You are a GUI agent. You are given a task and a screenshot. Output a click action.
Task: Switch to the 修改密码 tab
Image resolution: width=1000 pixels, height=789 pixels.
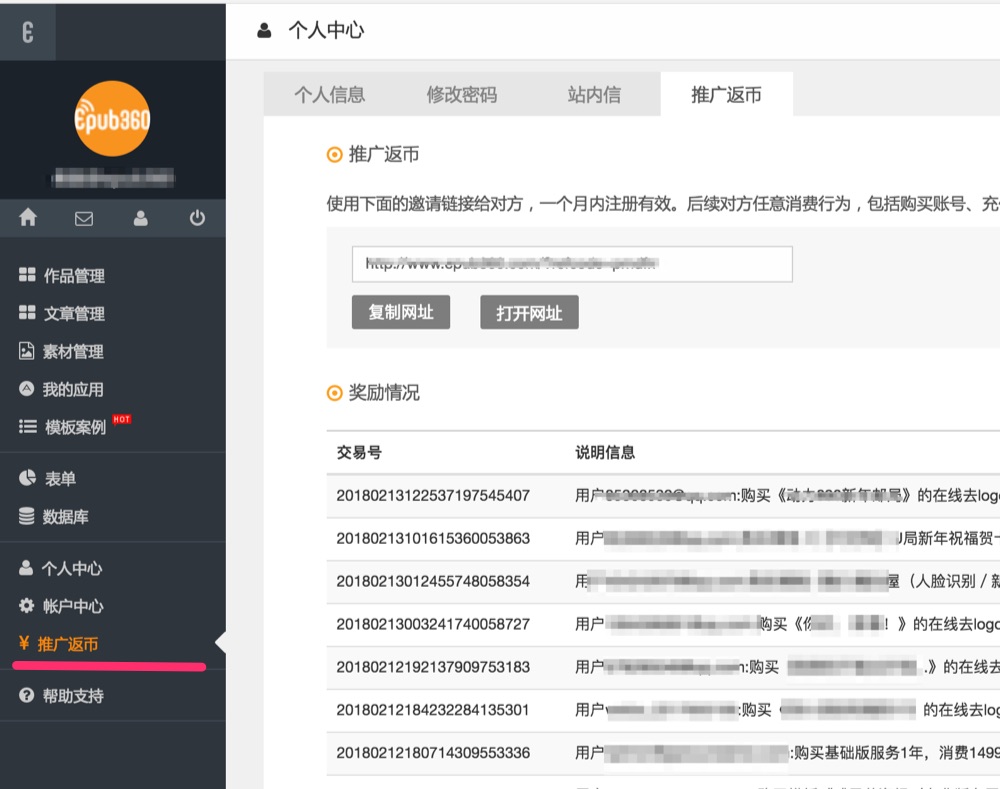pyautogui.click(x=461, y=95)
